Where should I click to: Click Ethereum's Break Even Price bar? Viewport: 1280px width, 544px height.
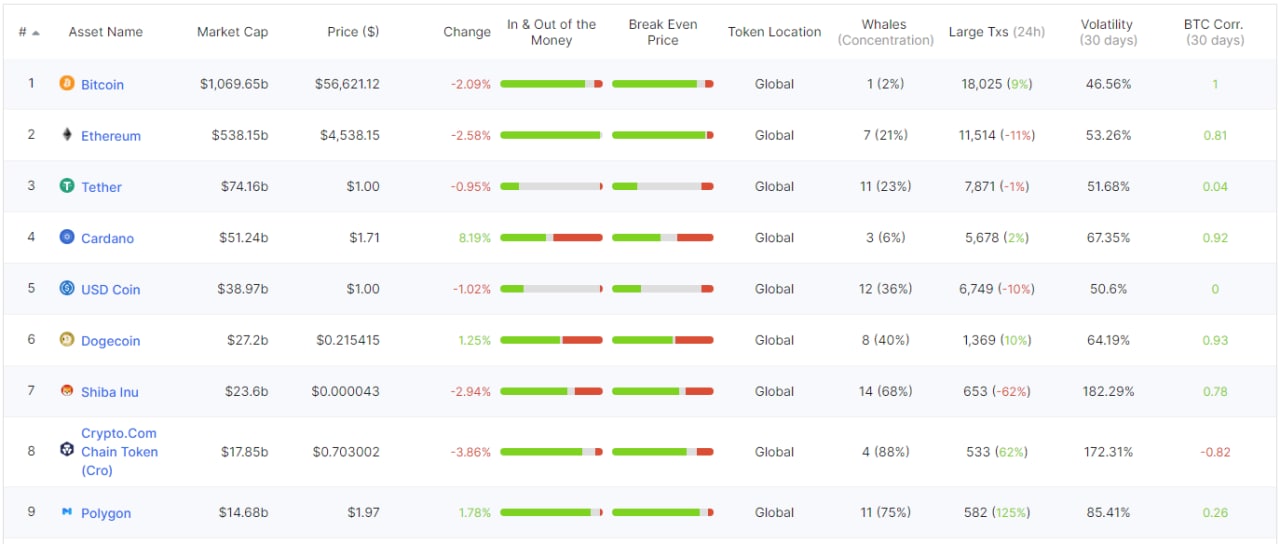[662, 135]
